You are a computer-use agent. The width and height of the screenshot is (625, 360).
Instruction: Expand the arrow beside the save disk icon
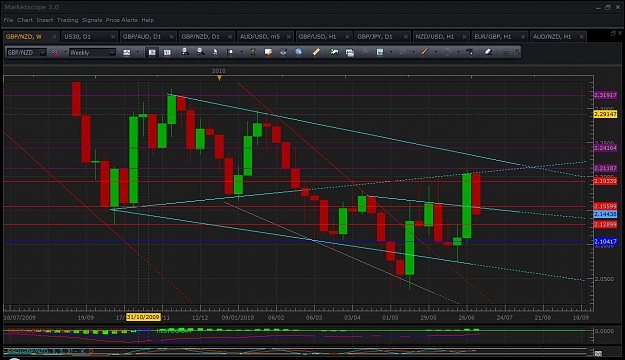(391, 52)
